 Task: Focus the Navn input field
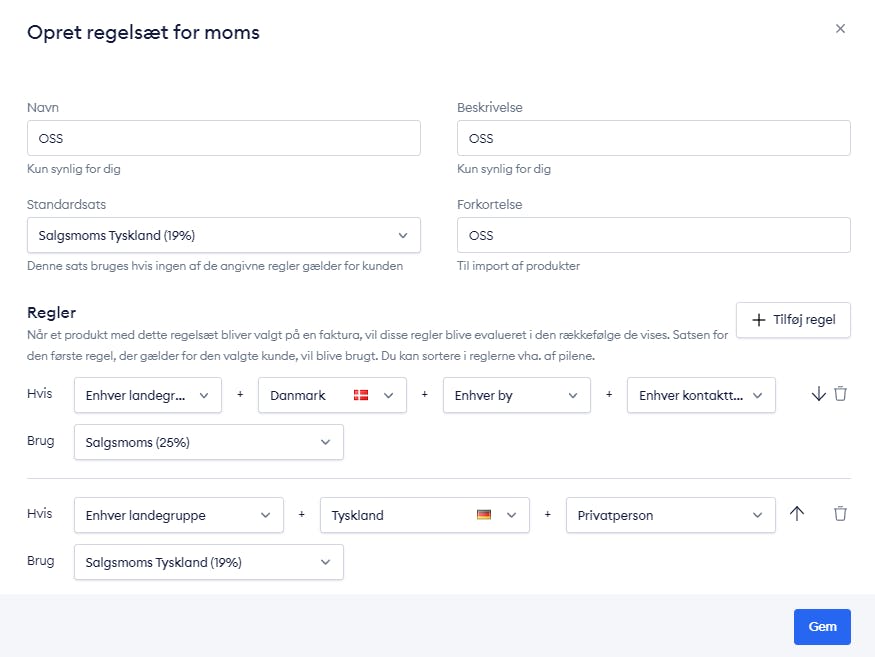click(224, 138)
